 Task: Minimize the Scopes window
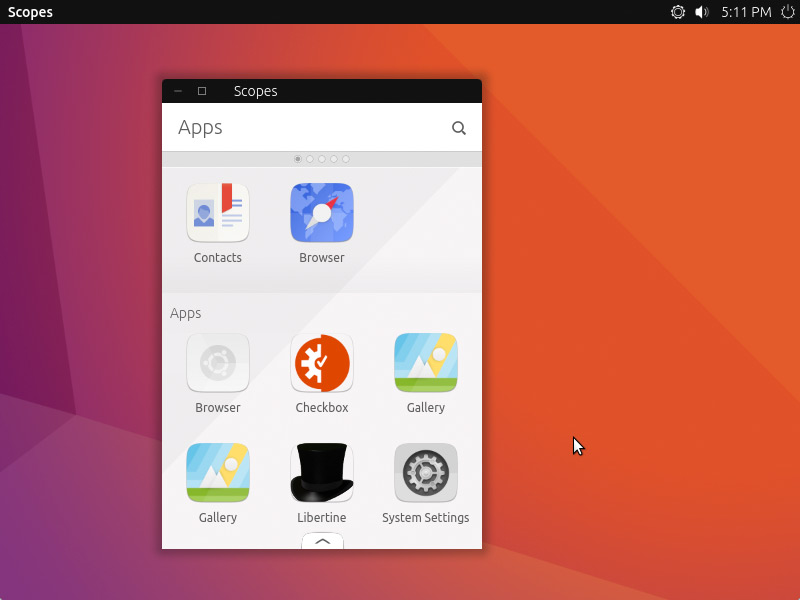178,91
